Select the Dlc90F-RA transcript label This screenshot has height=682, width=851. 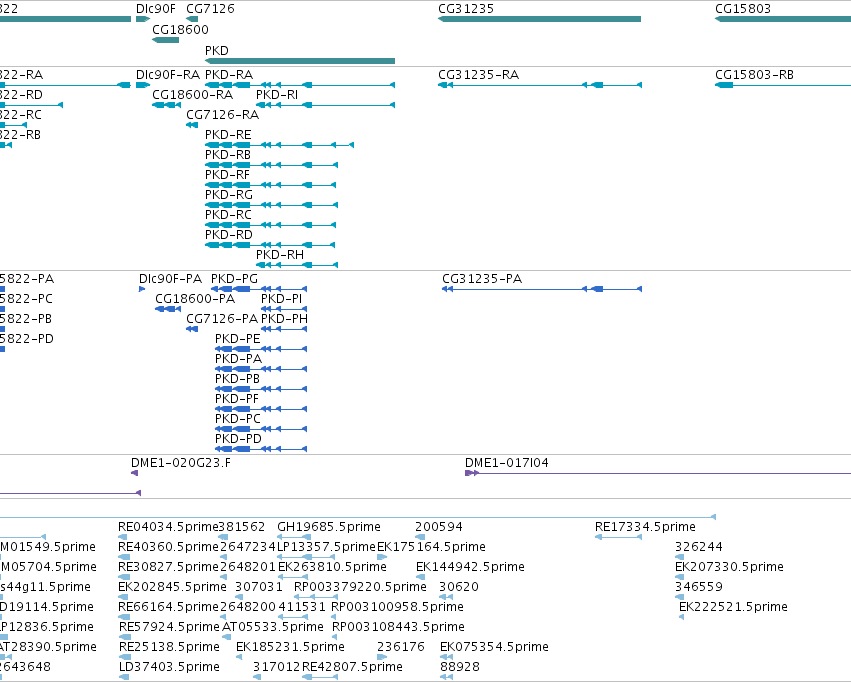click(168, 74)
